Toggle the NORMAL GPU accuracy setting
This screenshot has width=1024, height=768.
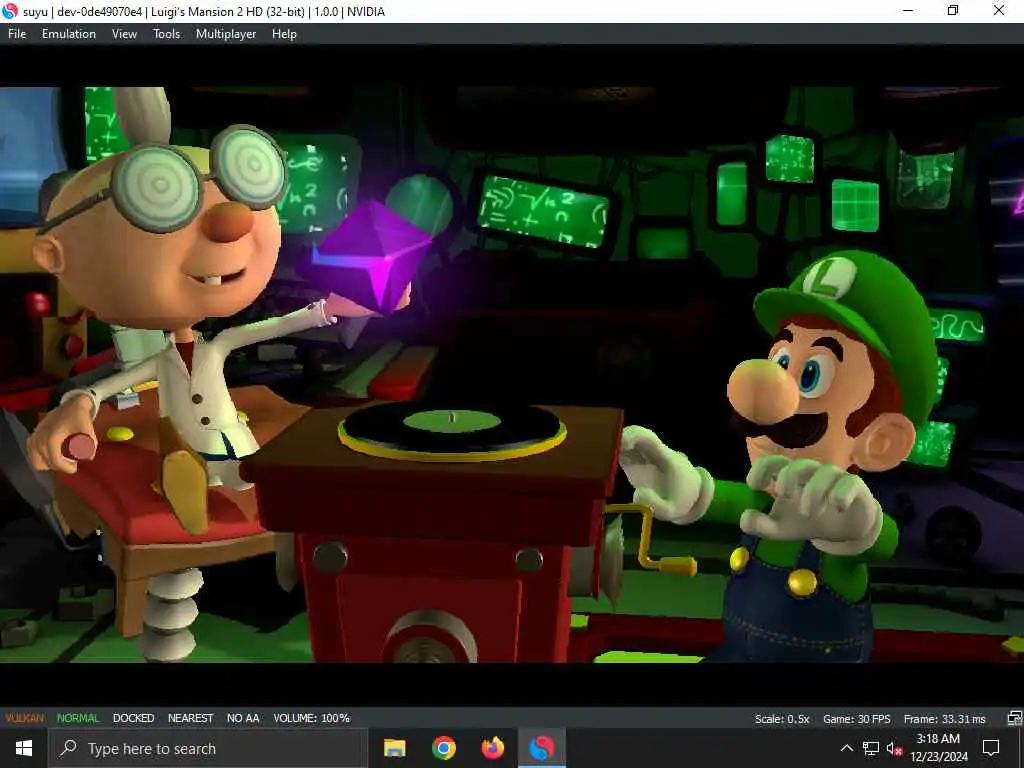click(x=78, y=718)
